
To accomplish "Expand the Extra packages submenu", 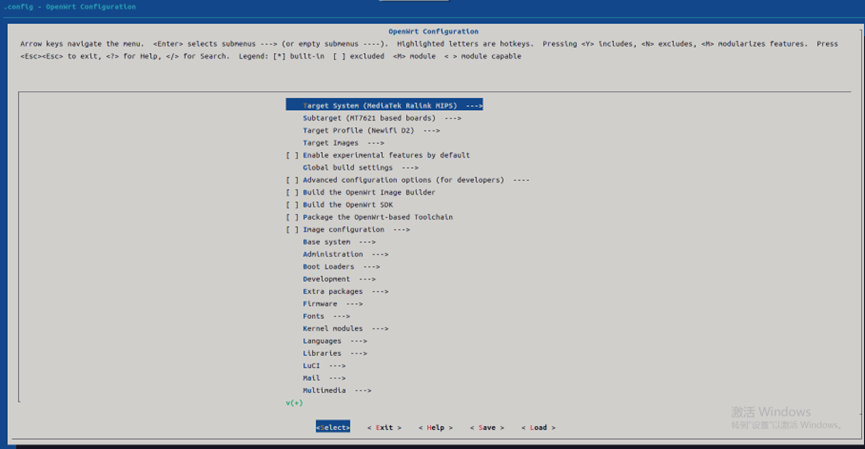I will tap(345, 291).
